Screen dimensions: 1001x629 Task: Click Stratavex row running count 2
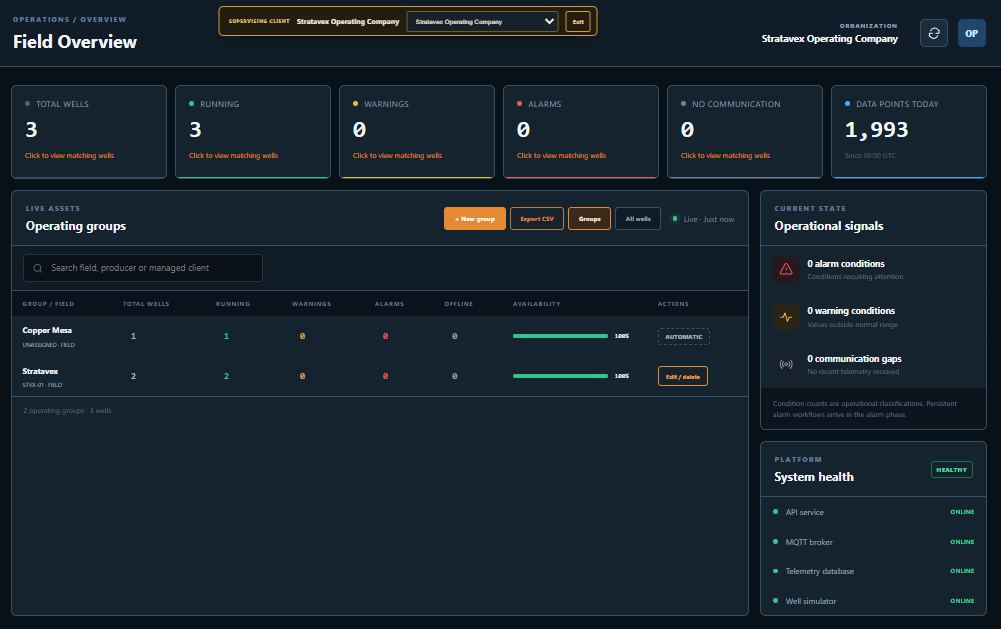226,376
